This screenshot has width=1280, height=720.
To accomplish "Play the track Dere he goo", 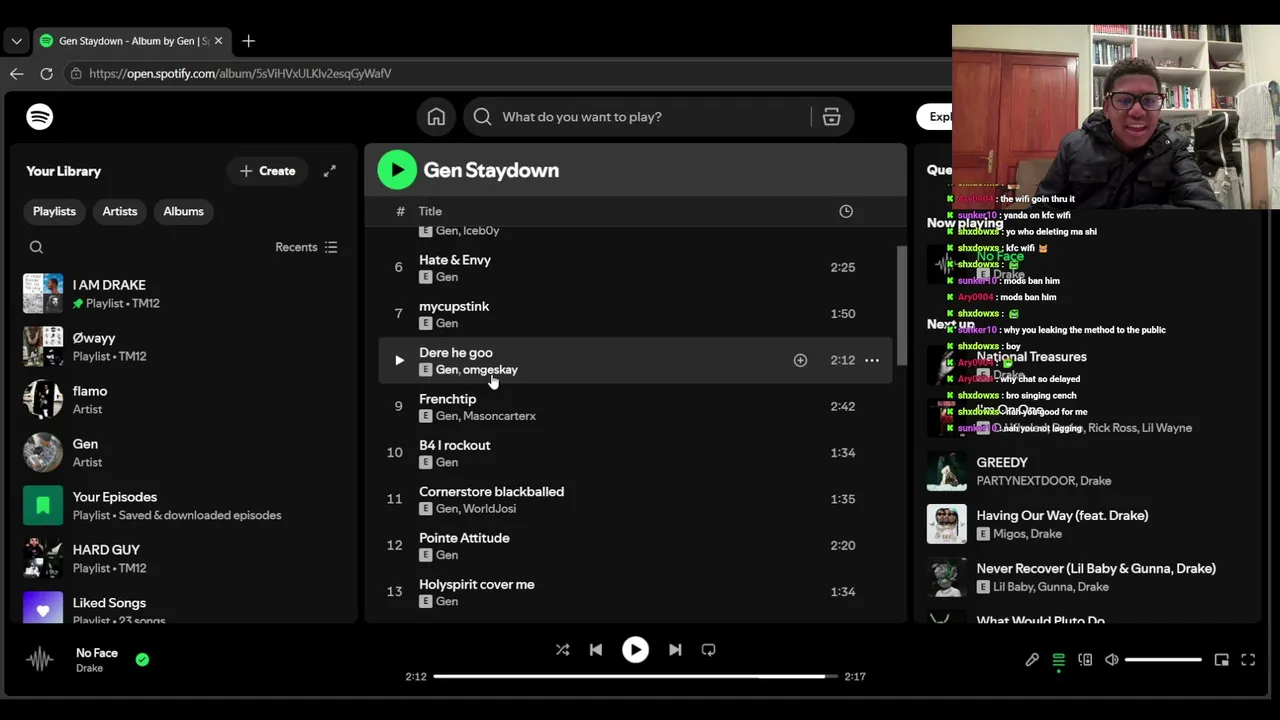I will pyautogui.click(x=399, y=360).
